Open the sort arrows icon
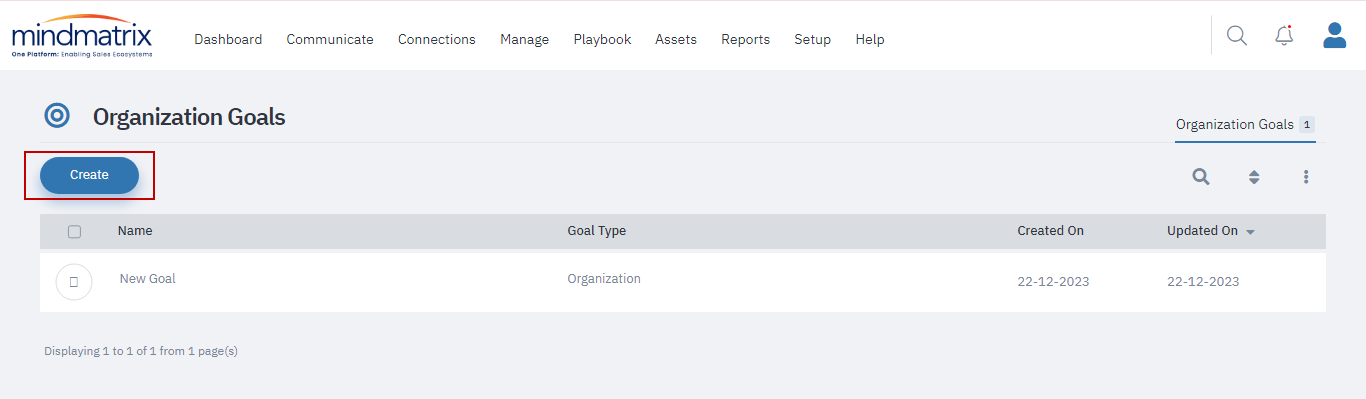Screen dimensions: 1366x399 click(1254, 177)
